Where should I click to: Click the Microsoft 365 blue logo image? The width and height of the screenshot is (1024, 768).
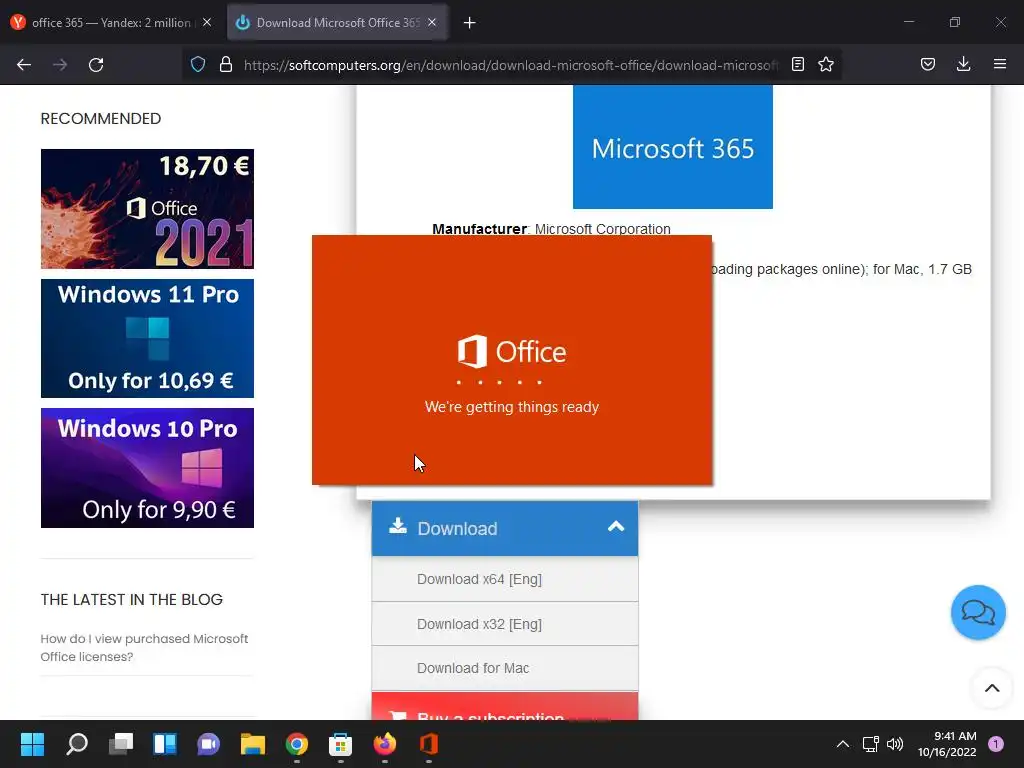(x=673, y=147)
